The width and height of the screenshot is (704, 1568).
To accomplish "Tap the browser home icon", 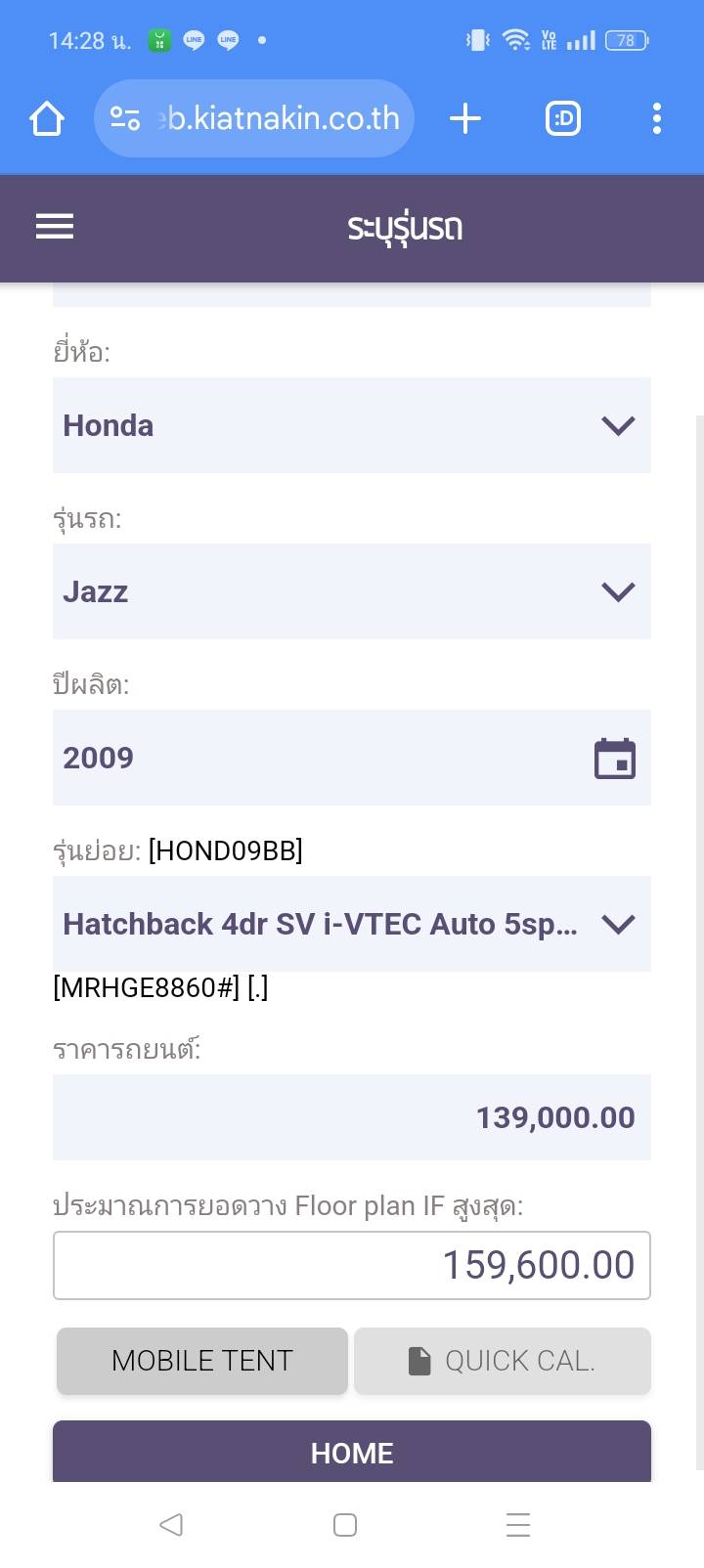I will 46,119.
